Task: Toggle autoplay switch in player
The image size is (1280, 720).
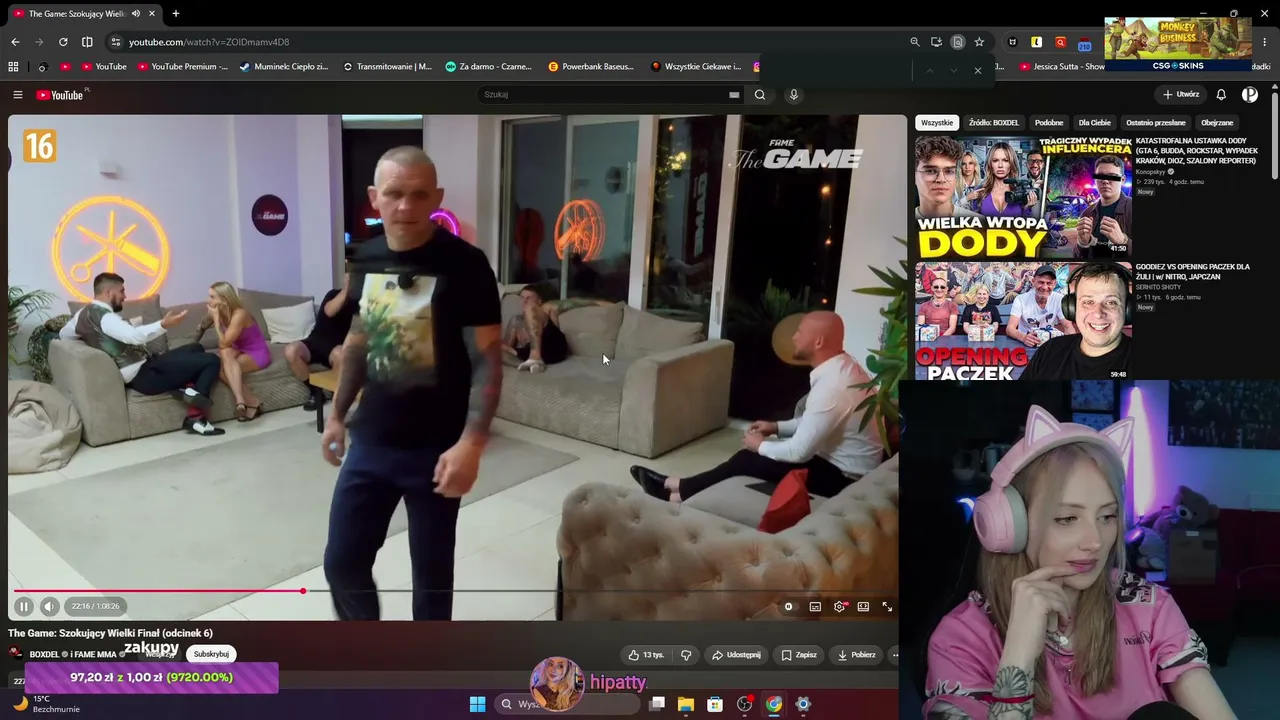Action: 789,606
